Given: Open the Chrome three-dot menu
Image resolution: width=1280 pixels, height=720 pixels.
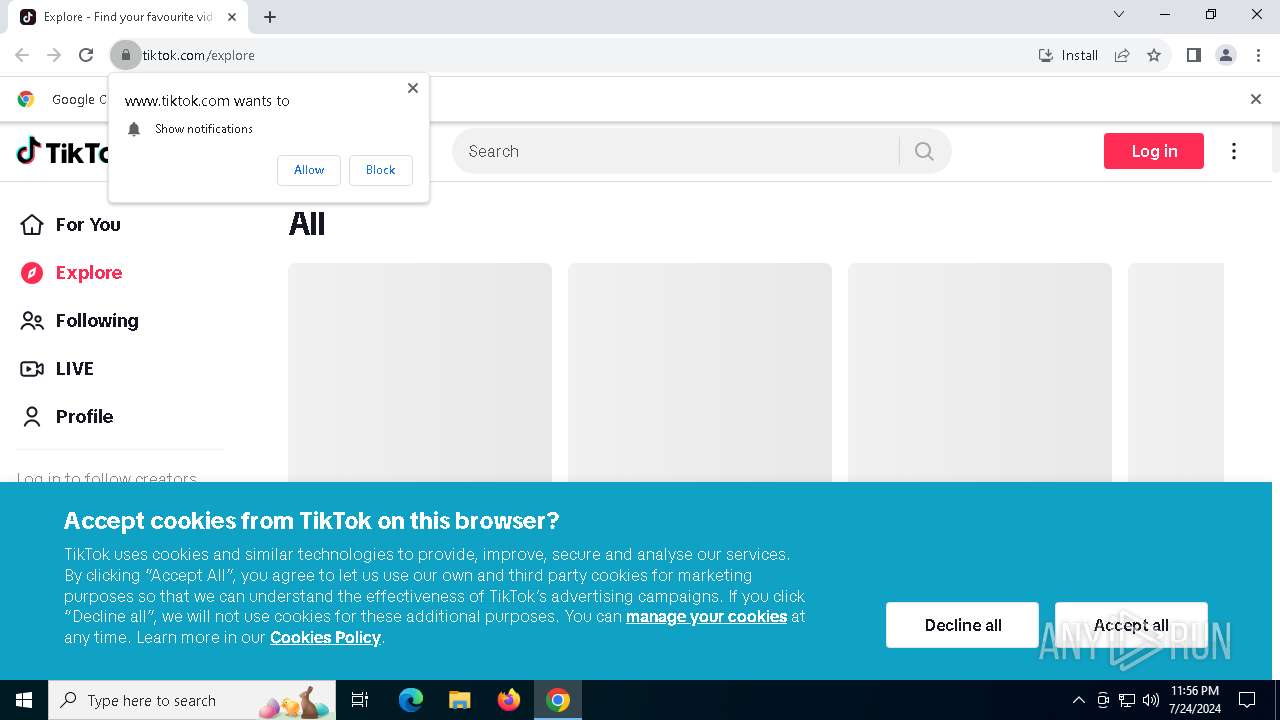Looking at the screenshot, I should tap(1259, 55).
